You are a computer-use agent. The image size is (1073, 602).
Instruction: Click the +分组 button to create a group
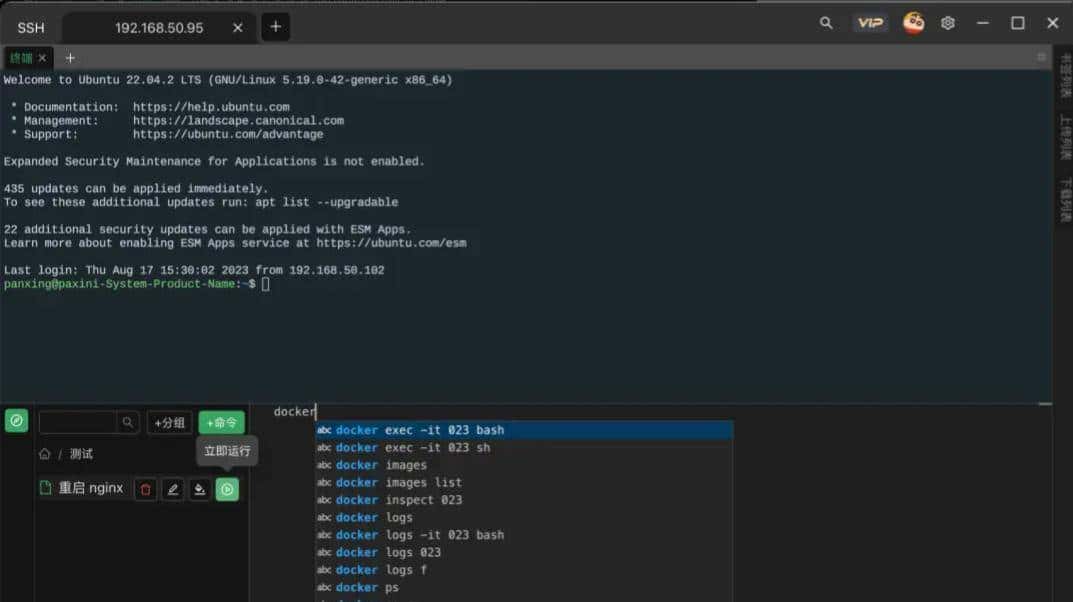click(169, 422)
